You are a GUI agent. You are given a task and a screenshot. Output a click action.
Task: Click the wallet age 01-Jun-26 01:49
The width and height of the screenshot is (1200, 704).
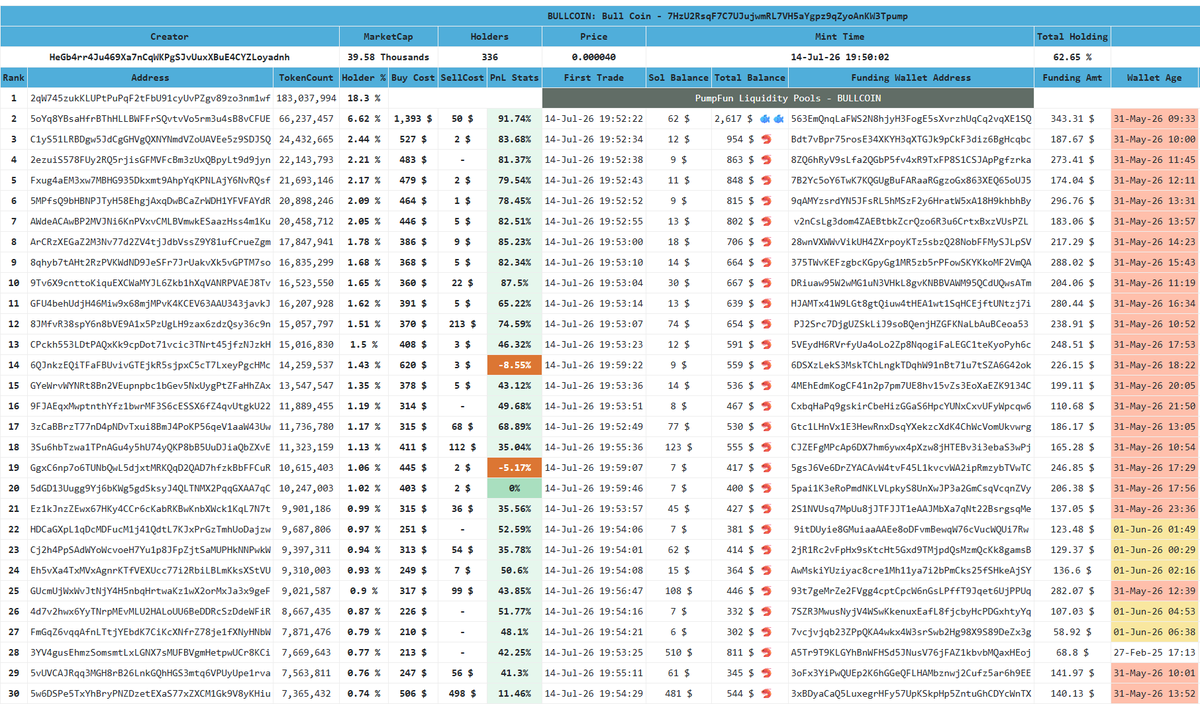click(x=1155, y=529)
